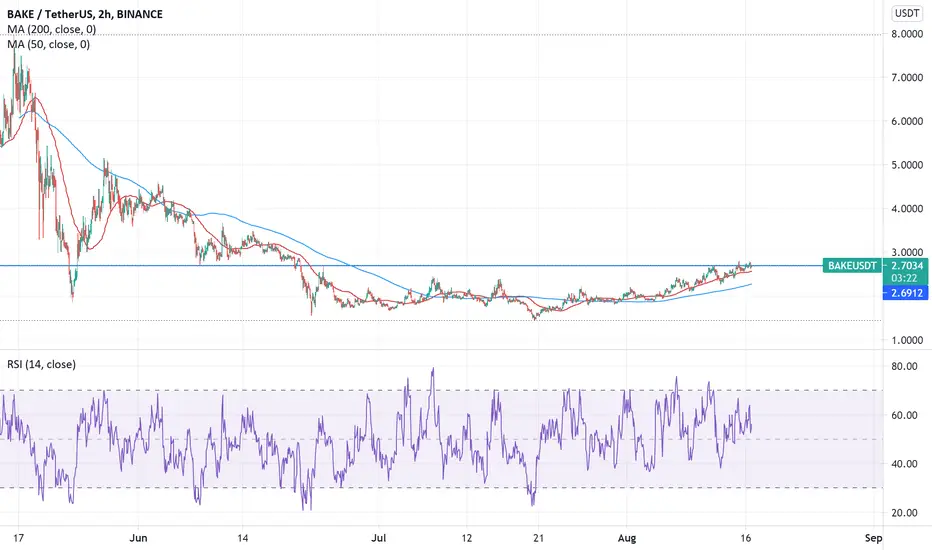Click the Jun date on time axis
The image size is (932, 550).
[138, 538]
